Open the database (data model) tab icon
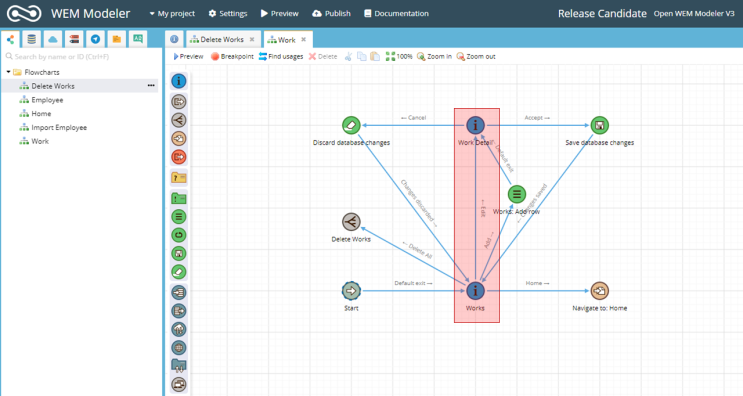 [x=31, y=39]
